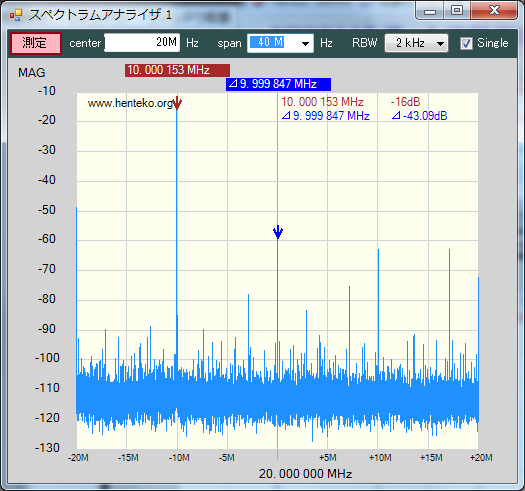The height and width of the screenshot is (491, 525).
Task: Click the red 10.000 153 MHz marker label
Action: click(177, 70)
